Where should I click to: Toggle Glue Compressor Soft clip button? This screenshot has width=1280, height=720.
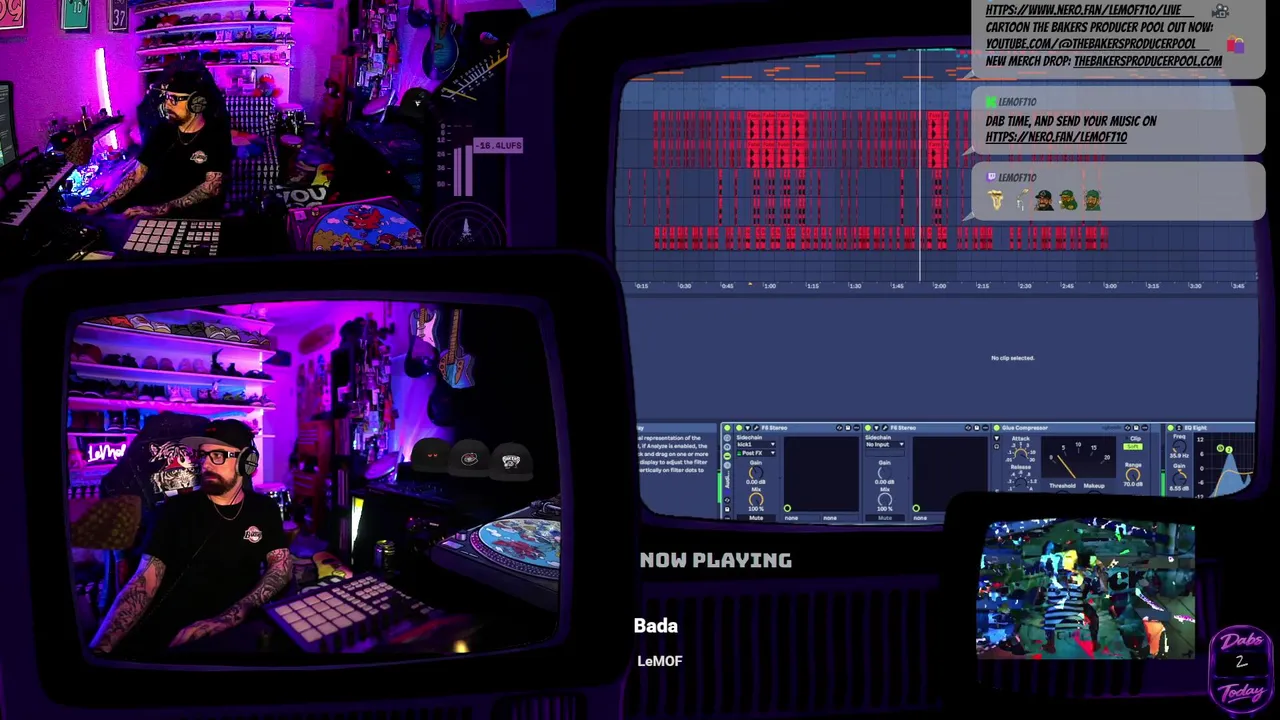1133,447
